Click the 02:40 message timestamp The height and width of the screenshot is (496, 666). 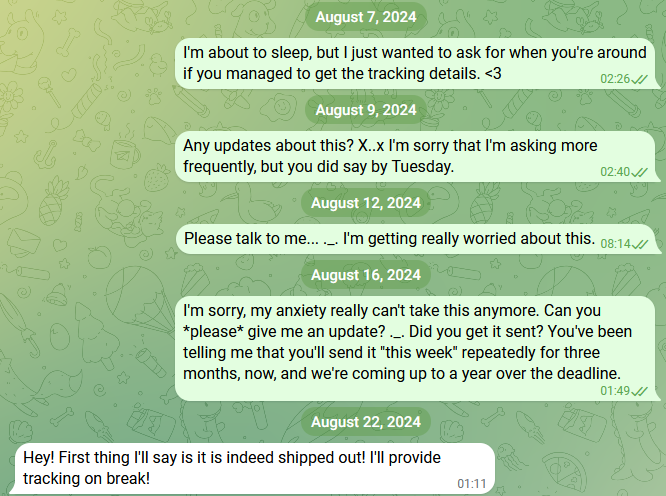click(x=614, y=171)
